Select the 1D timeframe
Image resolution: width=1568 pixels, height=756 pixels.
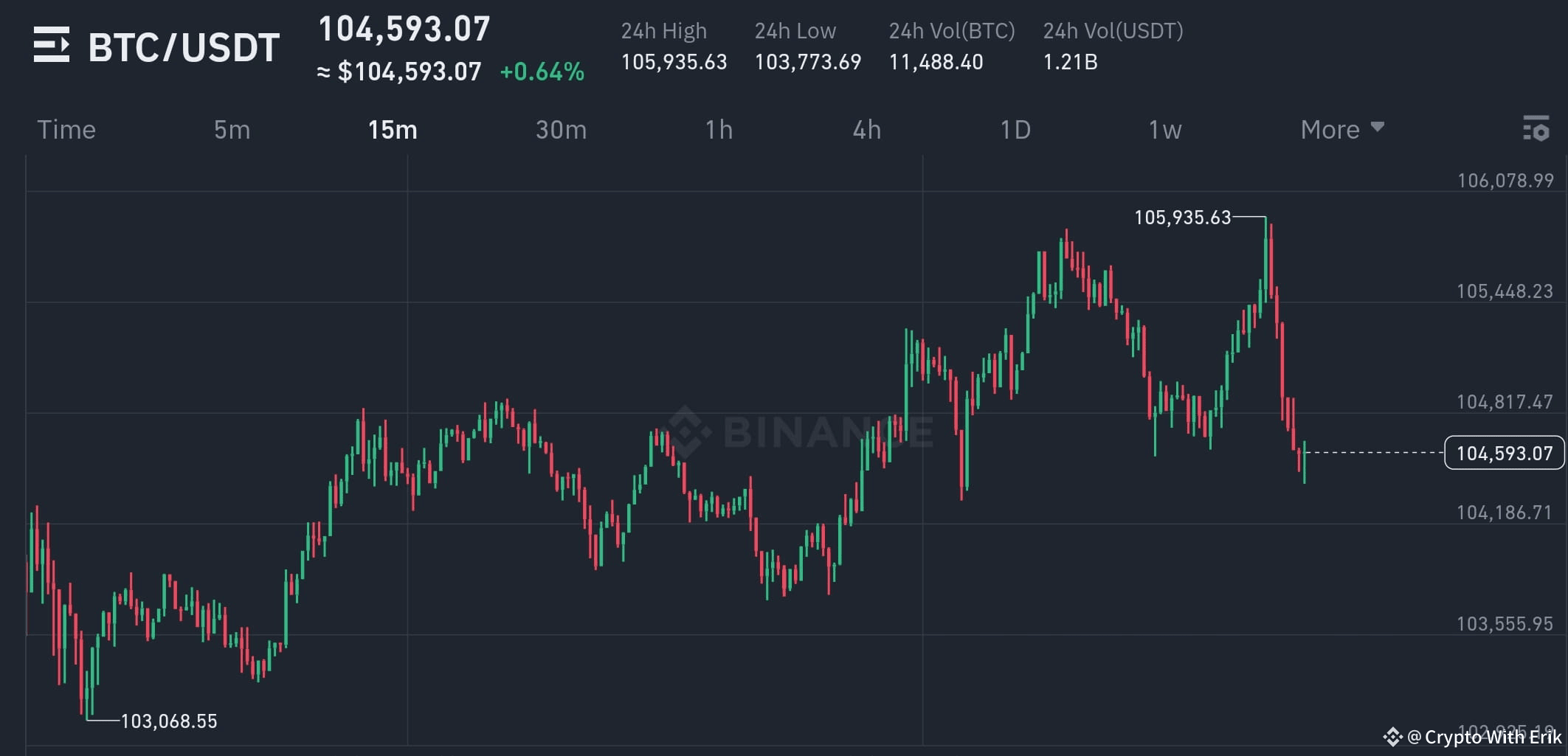[1017, 130]
